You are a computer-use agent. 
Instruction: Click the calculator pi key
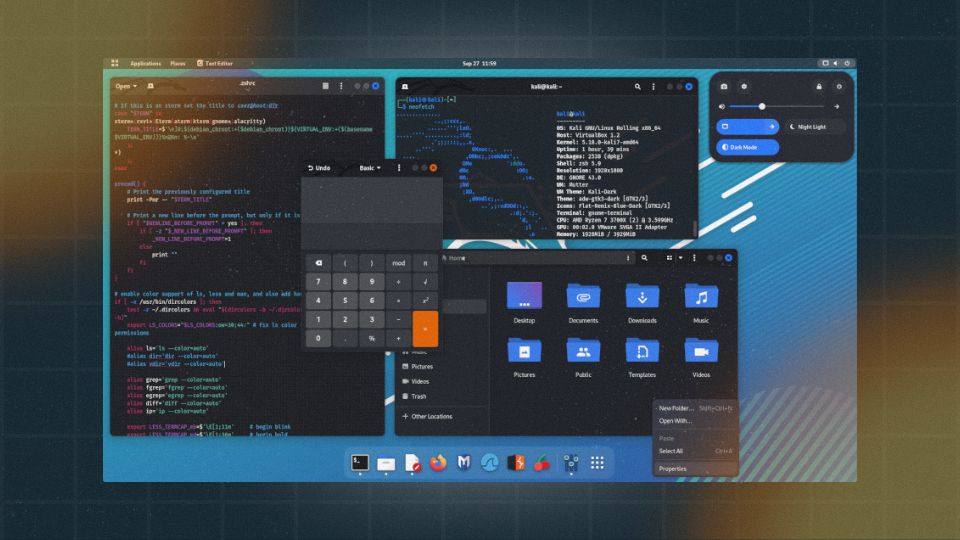425,263
